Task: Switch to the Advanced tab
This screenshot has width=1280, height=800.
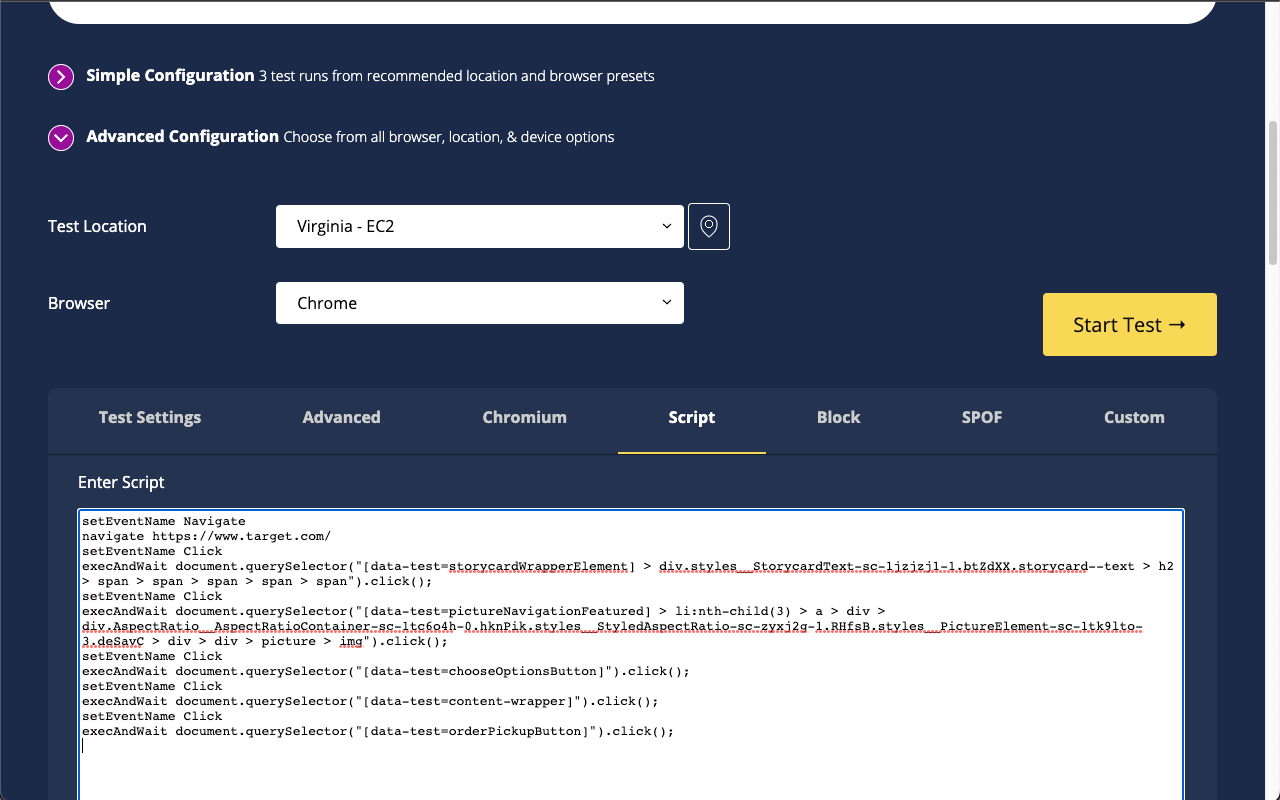Action: click(x=341, y=417)
